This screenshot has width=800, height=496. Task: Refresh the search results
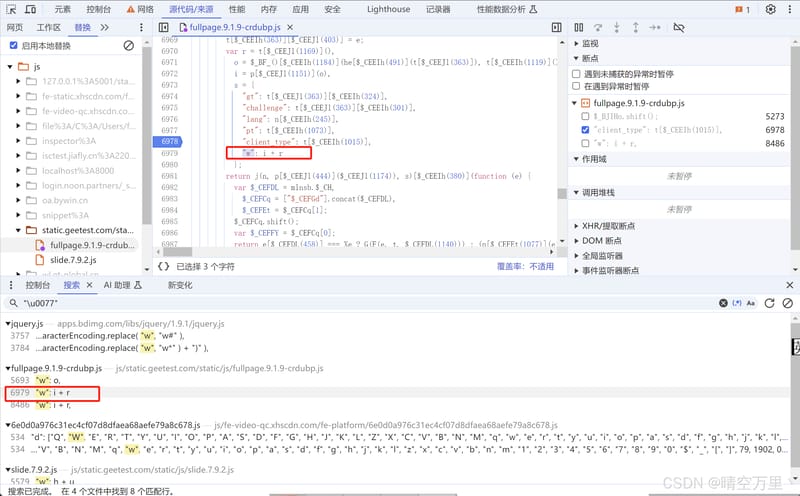tap(769, 303)
